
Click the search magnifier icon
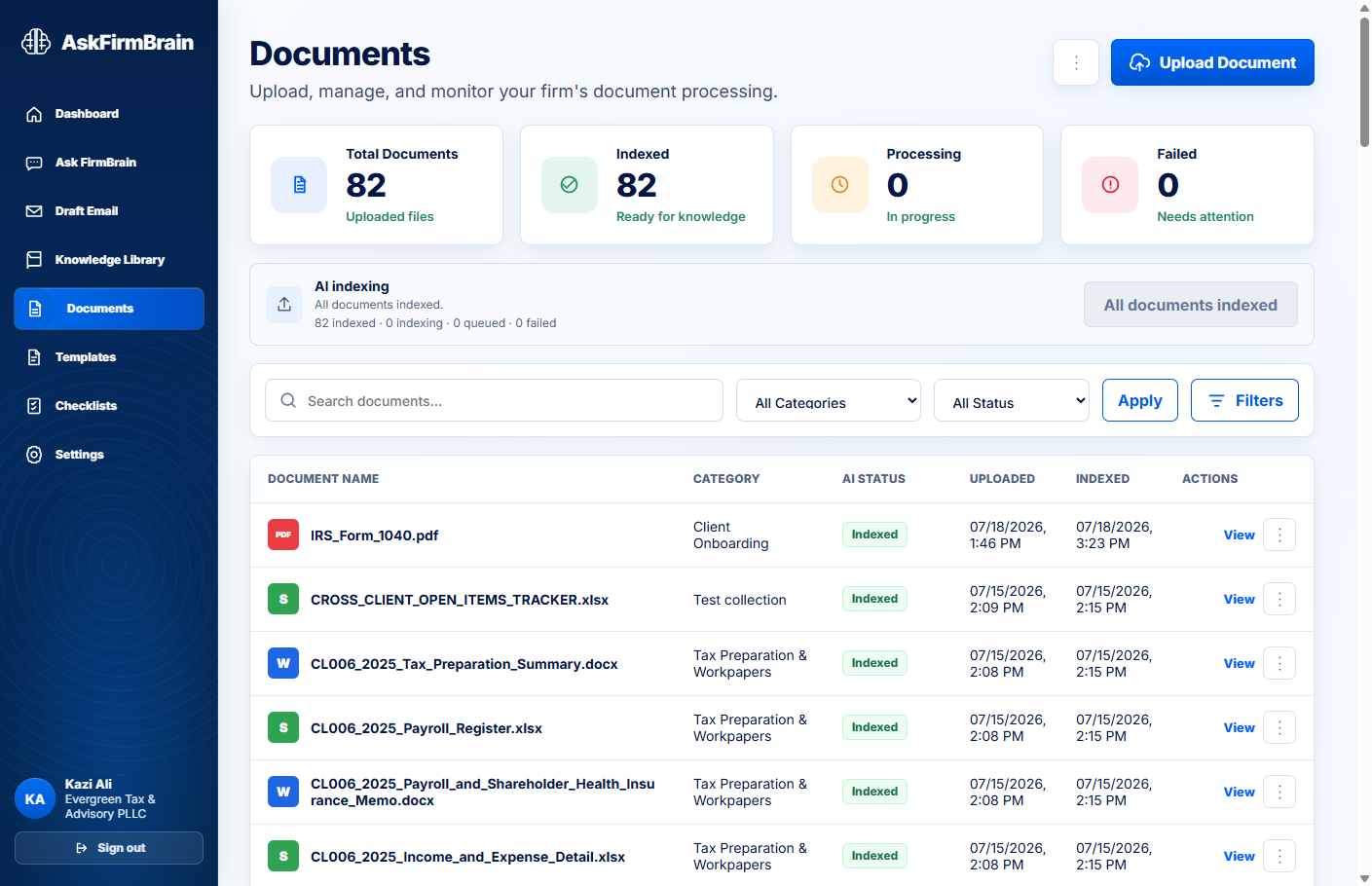(x=288, y=400)
